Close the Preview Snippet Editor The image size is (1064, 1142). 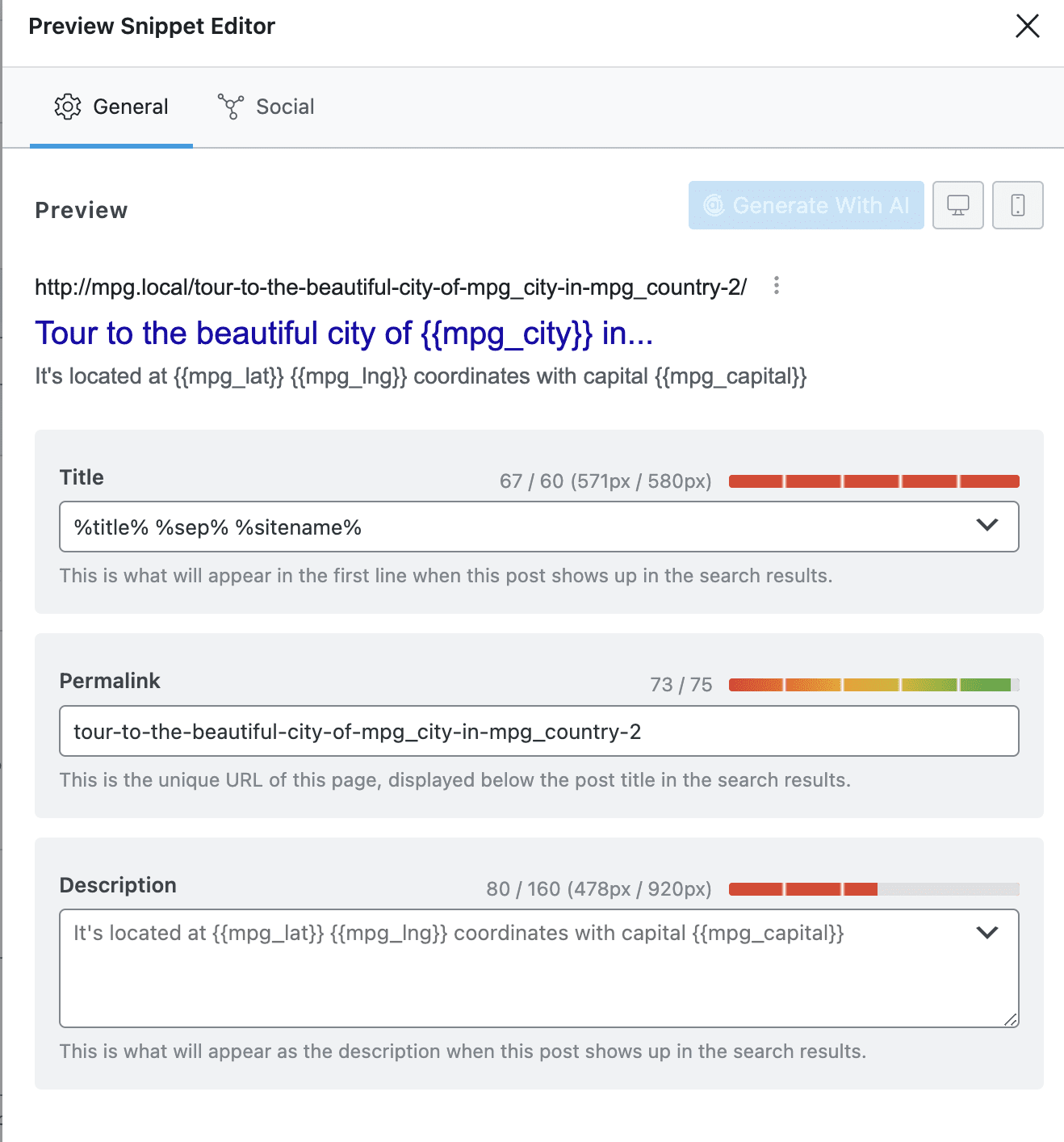click(1027, 25)
